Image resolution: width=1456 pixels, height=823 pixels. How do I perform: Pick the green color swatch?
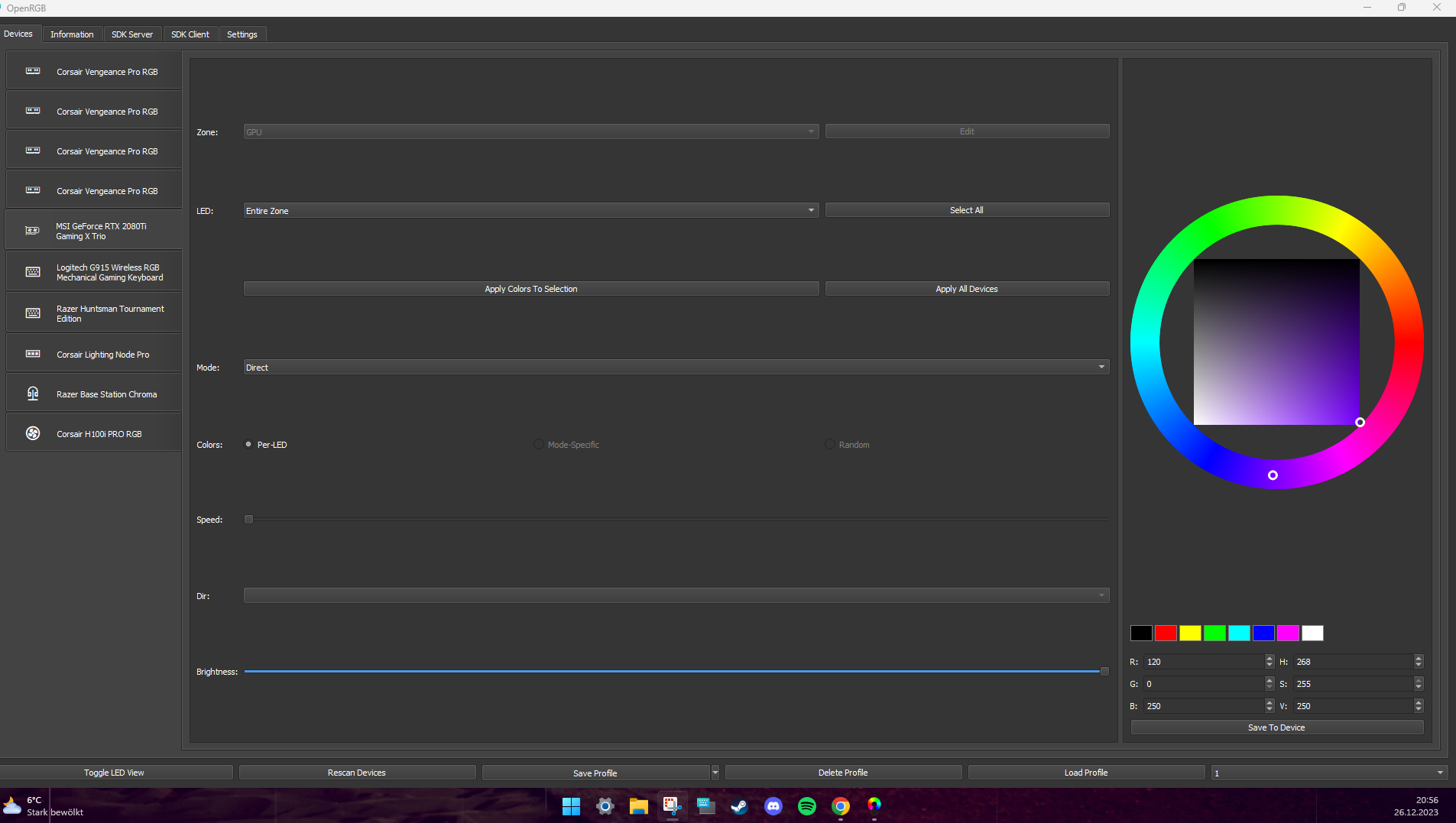[1214, 633]
